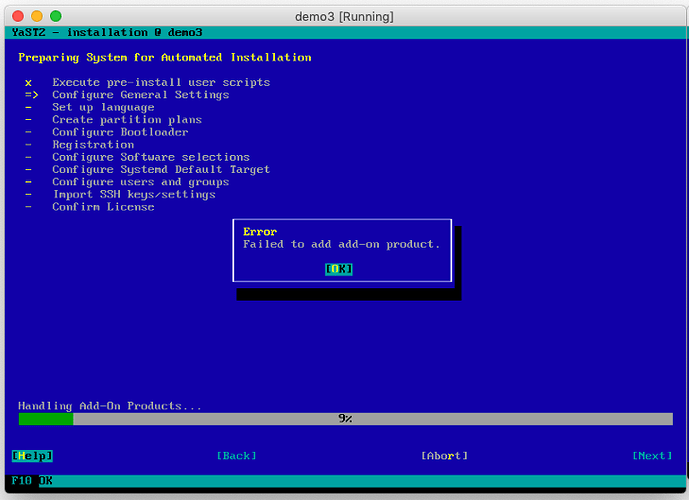Click the F10 OK shortcut label

click(32, 481)
